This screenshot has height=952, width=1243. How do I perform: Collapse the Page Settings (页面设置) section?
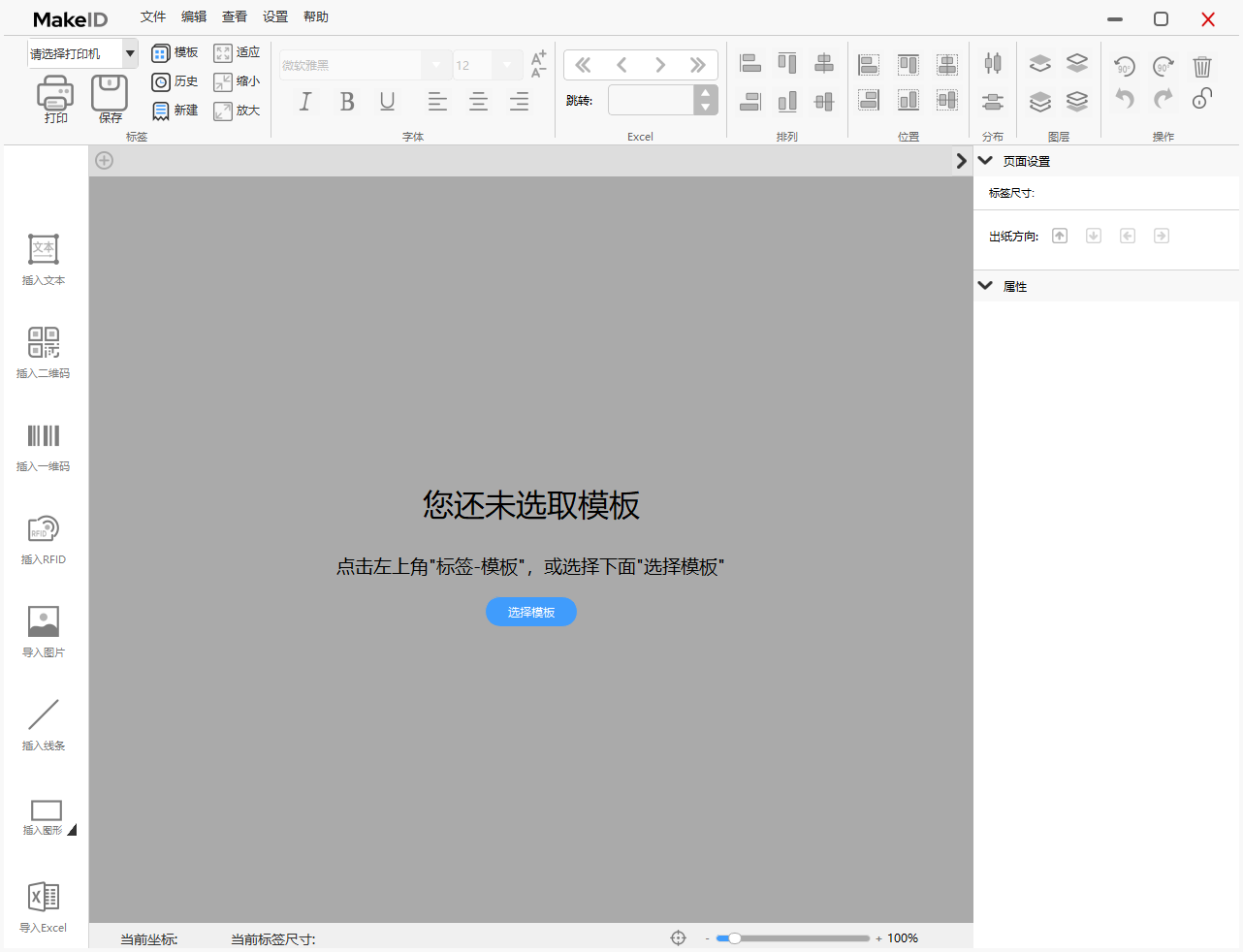(986, 161)
